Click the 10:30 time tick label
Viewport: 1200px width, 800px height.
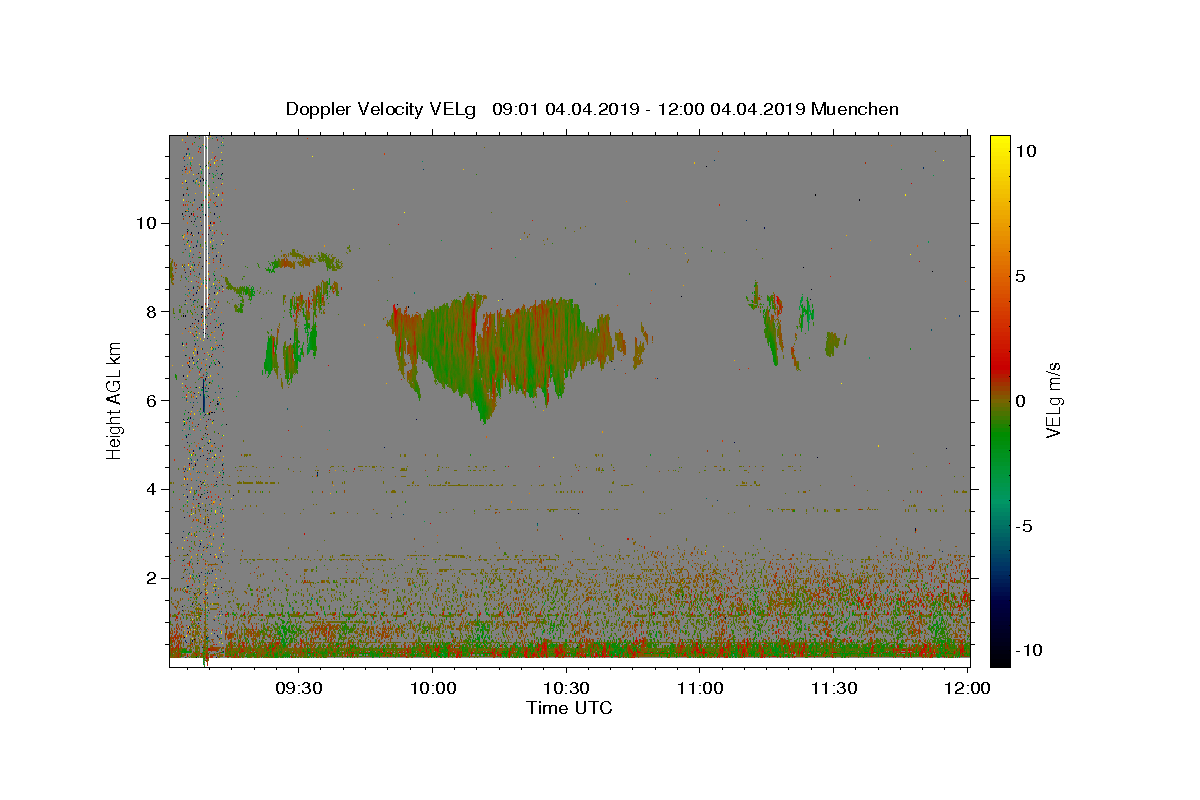pos(566,688)
